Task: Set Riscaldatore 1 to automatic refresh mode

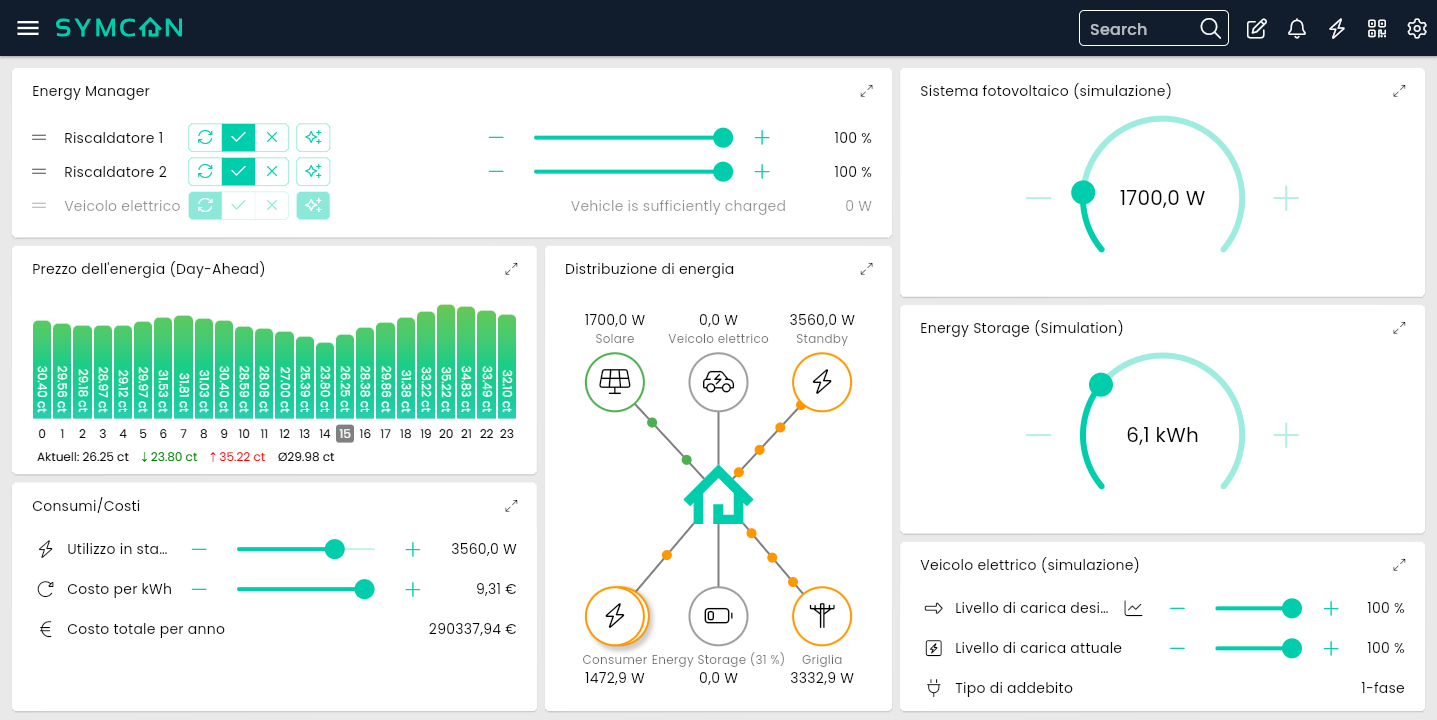Action: (x=205, y=138)
